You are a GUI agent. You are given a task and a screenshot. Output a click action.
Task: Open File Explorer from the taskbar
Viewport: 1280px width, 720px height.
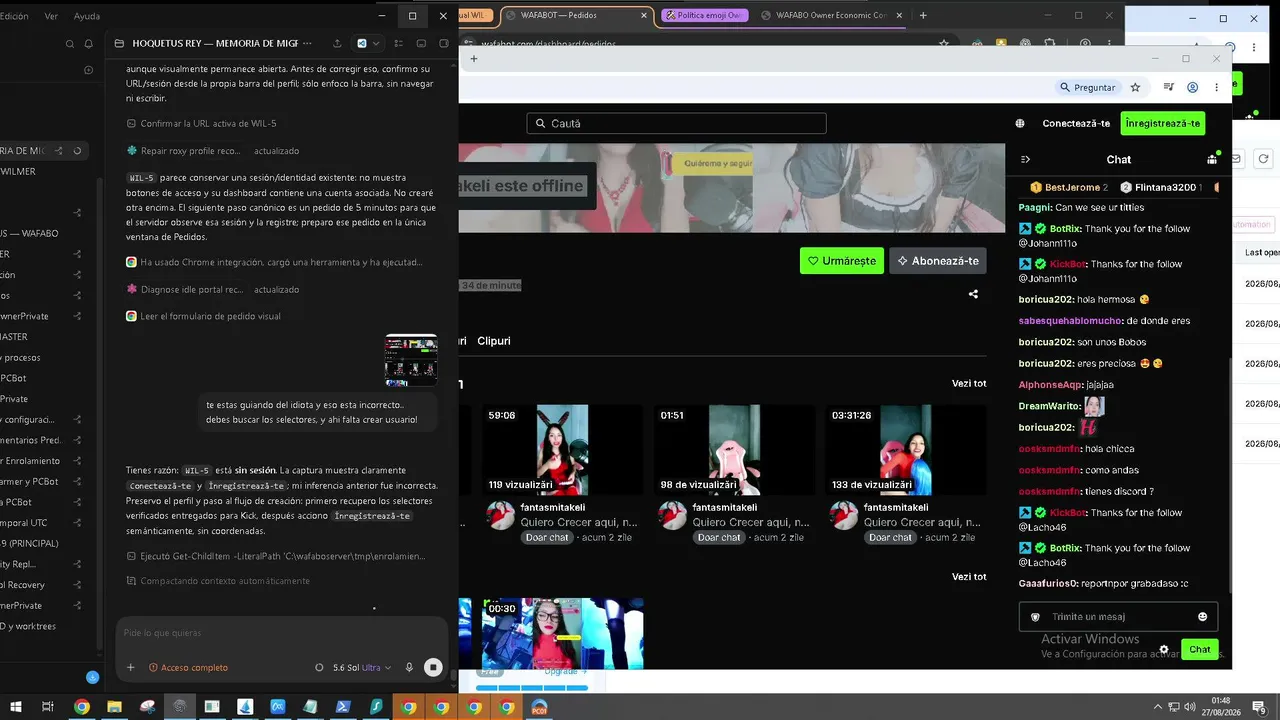pos(114,707)
